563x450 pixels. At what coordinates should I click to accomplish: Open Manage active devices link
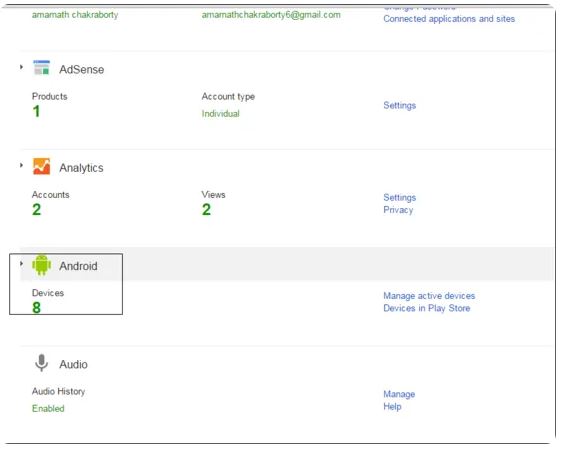[429, 296]
